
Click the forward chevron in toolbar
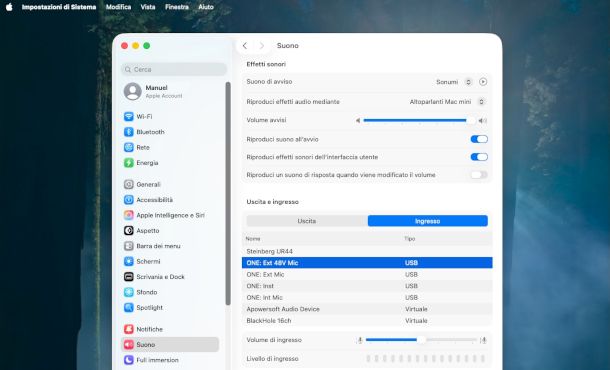(x=262, y=46)
